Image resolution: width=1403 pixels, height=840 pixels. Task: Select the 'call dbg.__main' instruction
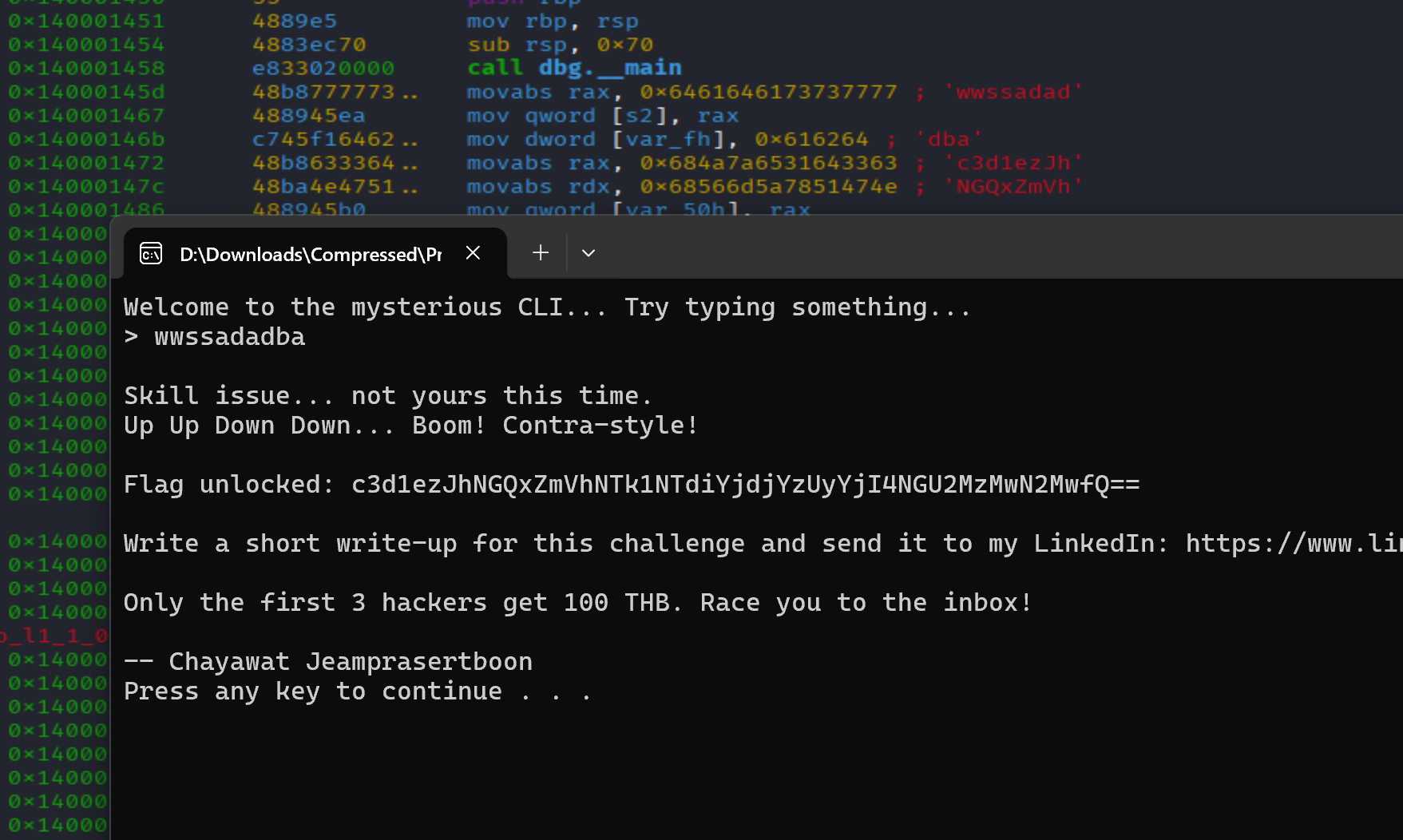[574, 68]
